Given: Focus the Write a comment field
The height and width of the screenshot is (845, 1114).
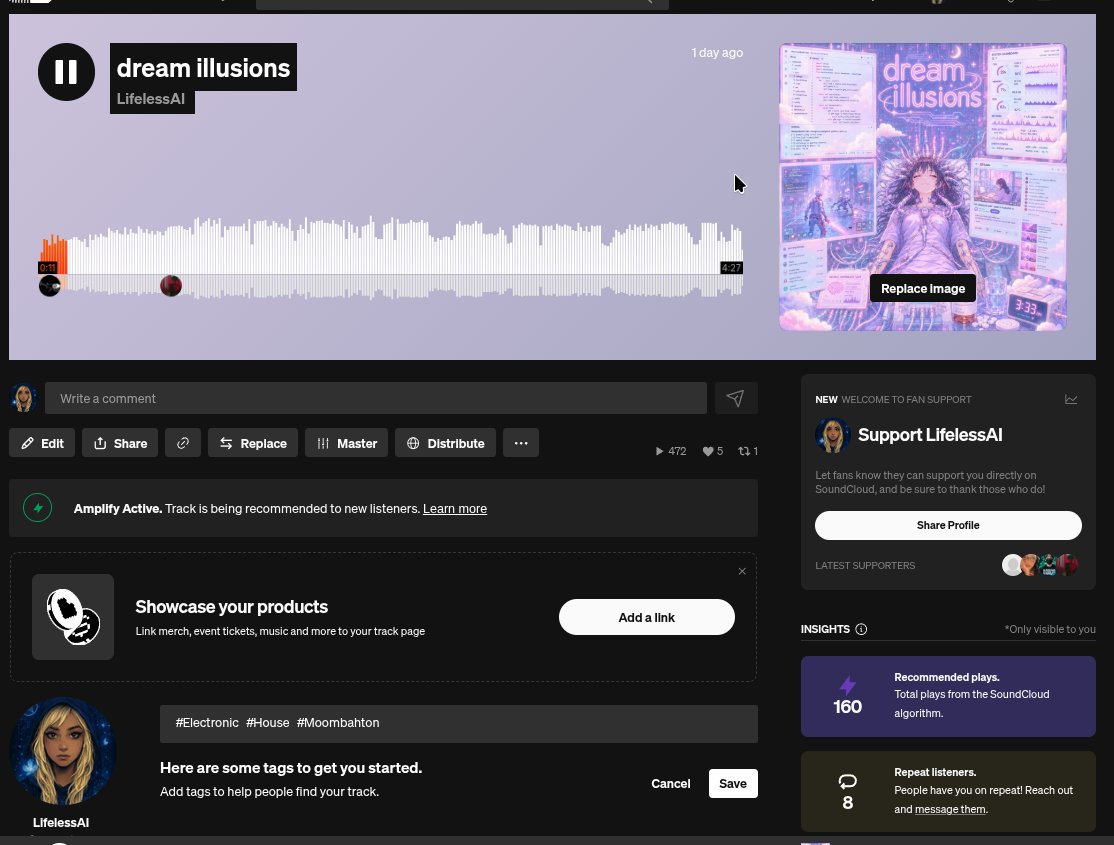Looking at the screenshot, I should pyautogui.click(x=376, y=398).
